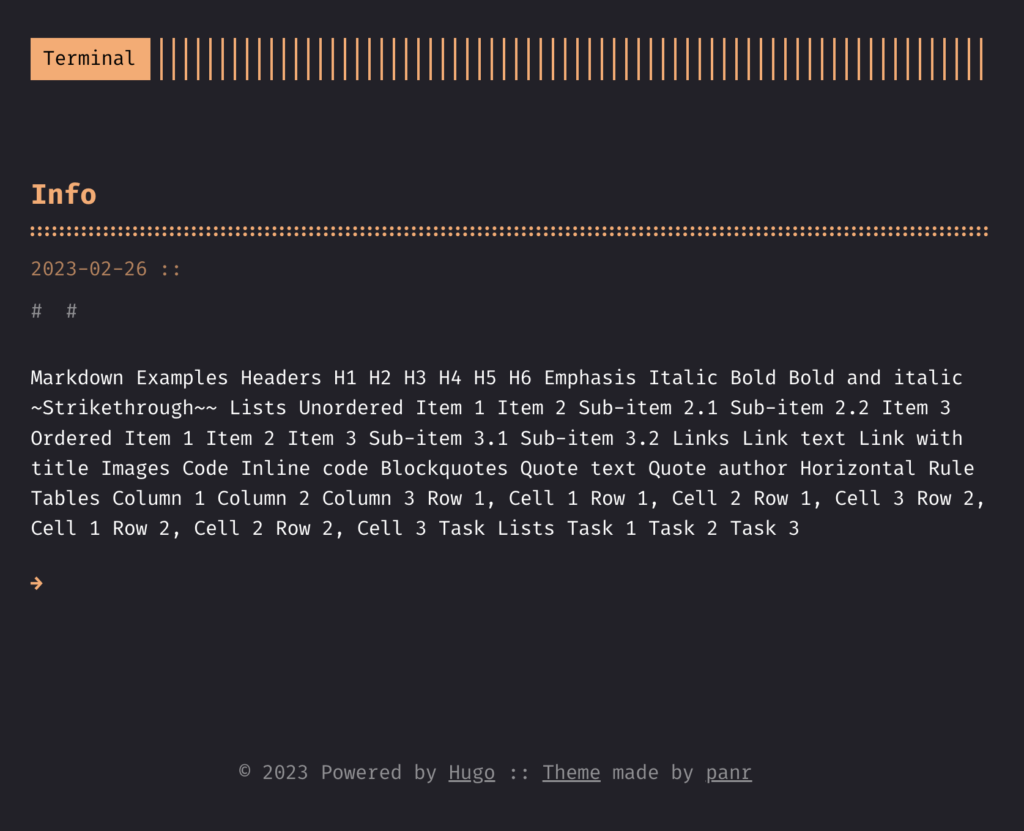The height and width of the screenshot is (831, 1024).
Task: Click the first # tag link
Action: pos(37,311)
